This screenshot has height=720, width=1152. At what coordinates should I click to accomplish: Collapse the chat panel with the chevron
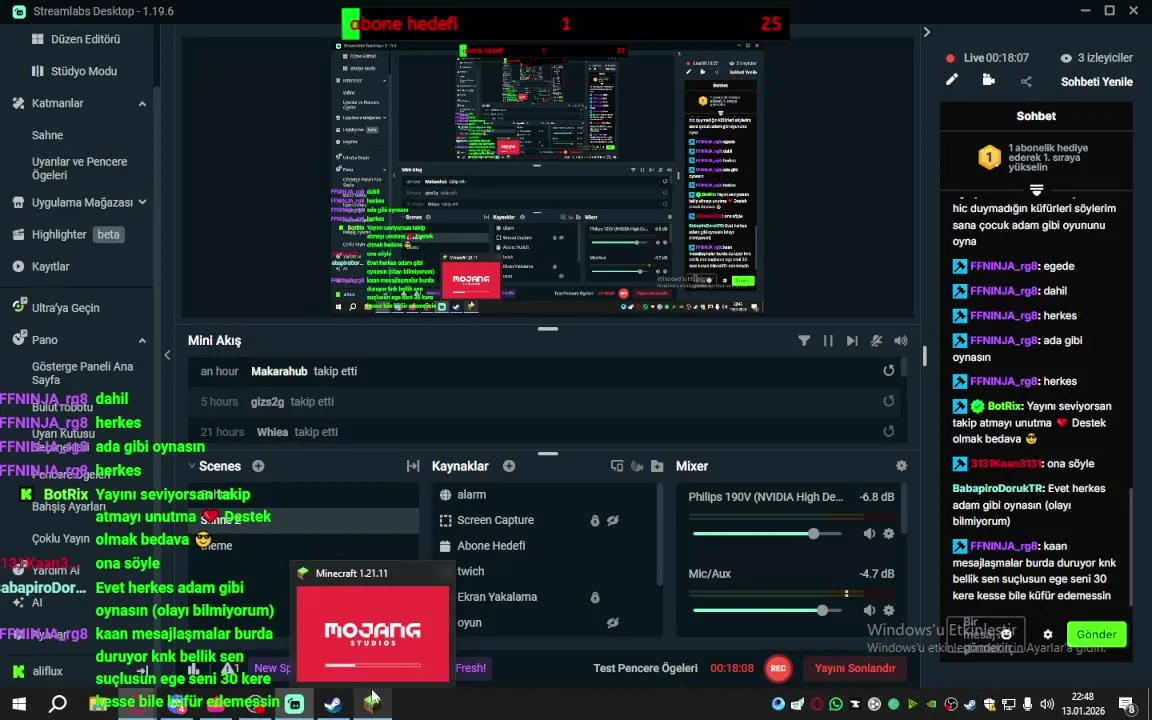pos(926,32)
